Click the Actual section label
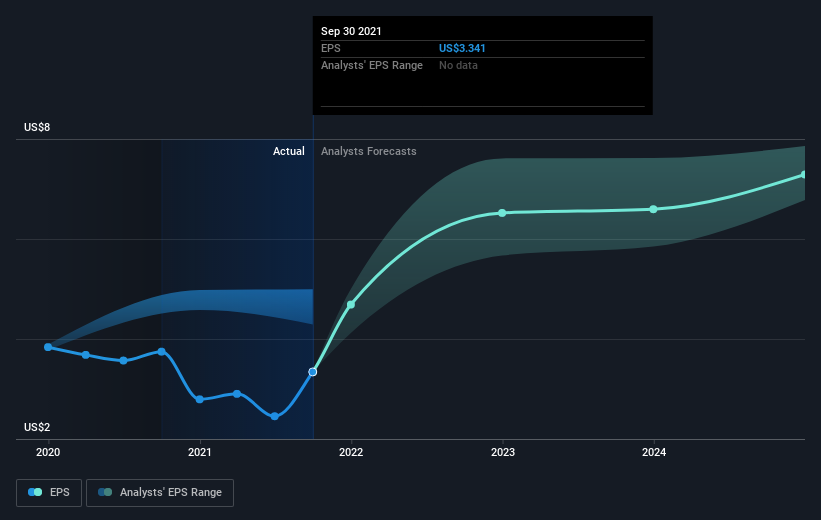 289,151
